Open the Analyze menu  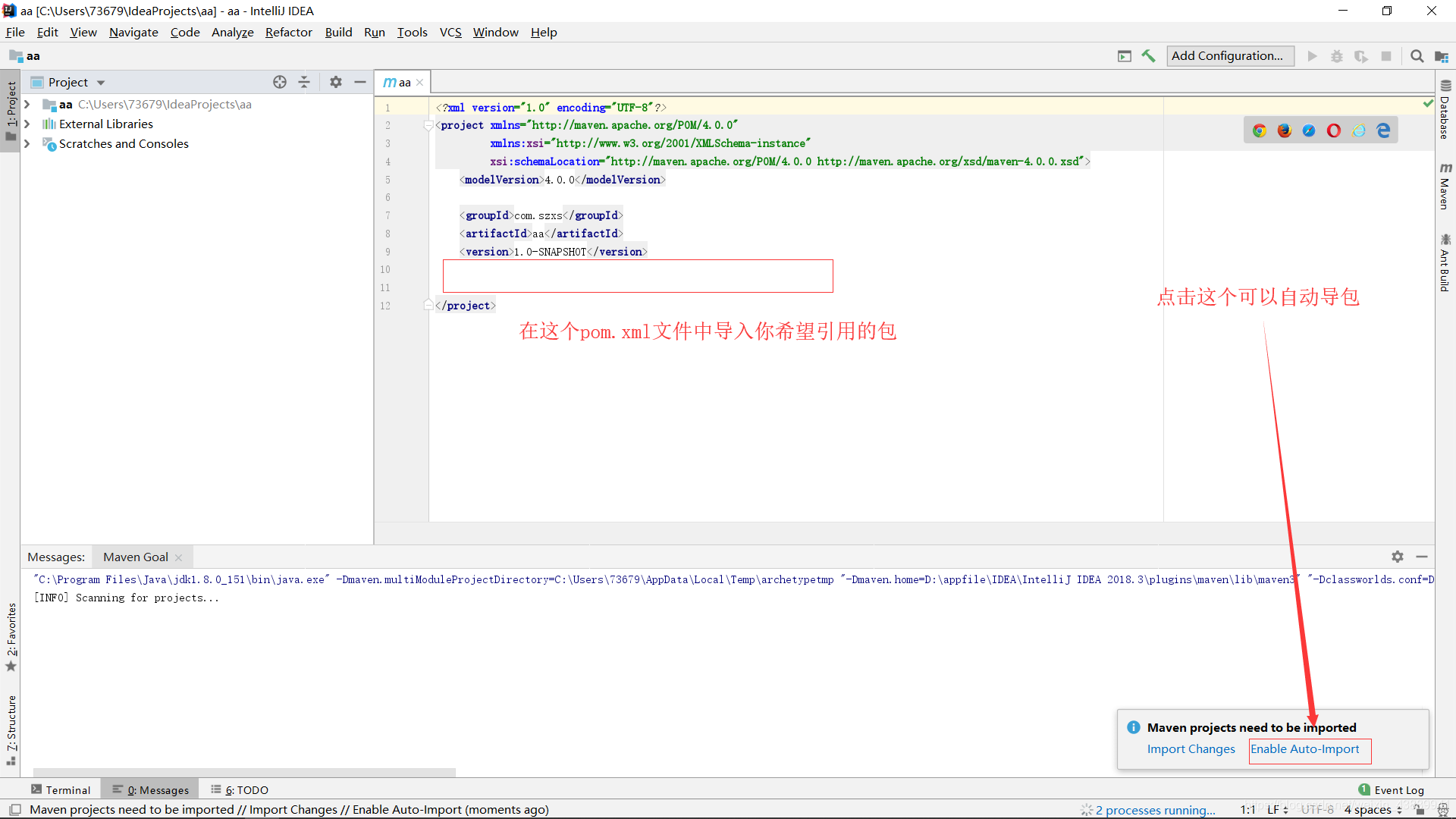click(232, 32)
